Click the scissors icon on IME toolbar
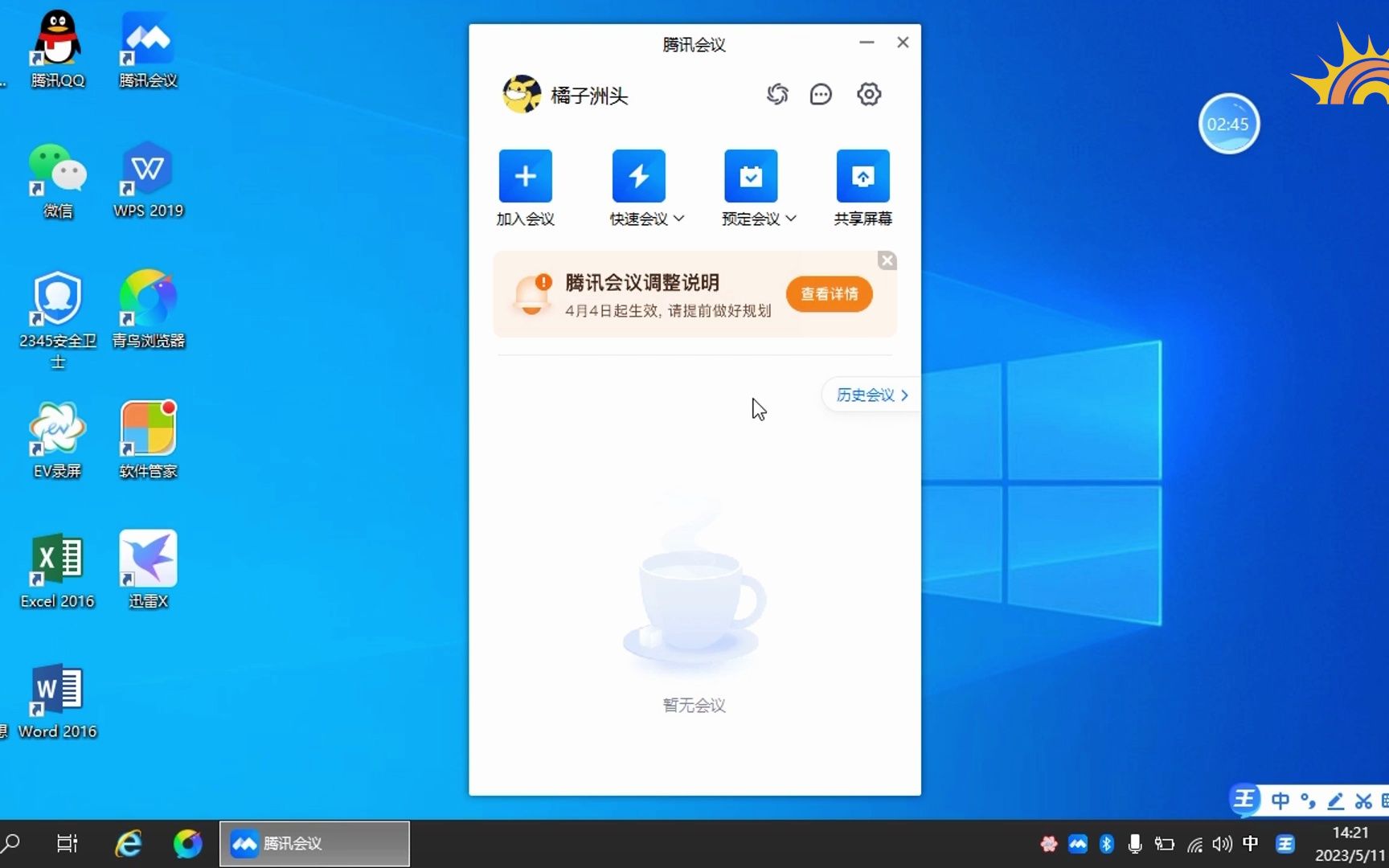The width and height of the screenshot is (1389, 868). pos(1363,800)
